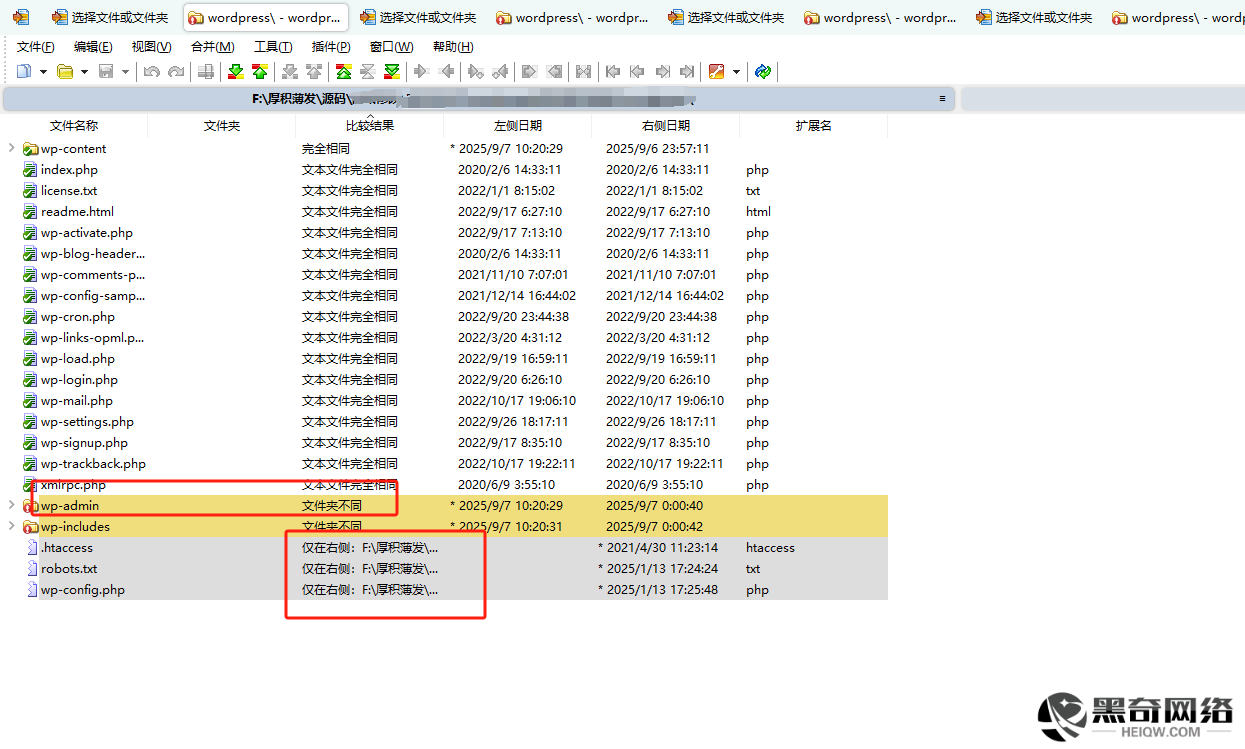Refresh comparison with the green arrows icon
The height and width of the screenshot is (749, 1245).
[763, 71]
